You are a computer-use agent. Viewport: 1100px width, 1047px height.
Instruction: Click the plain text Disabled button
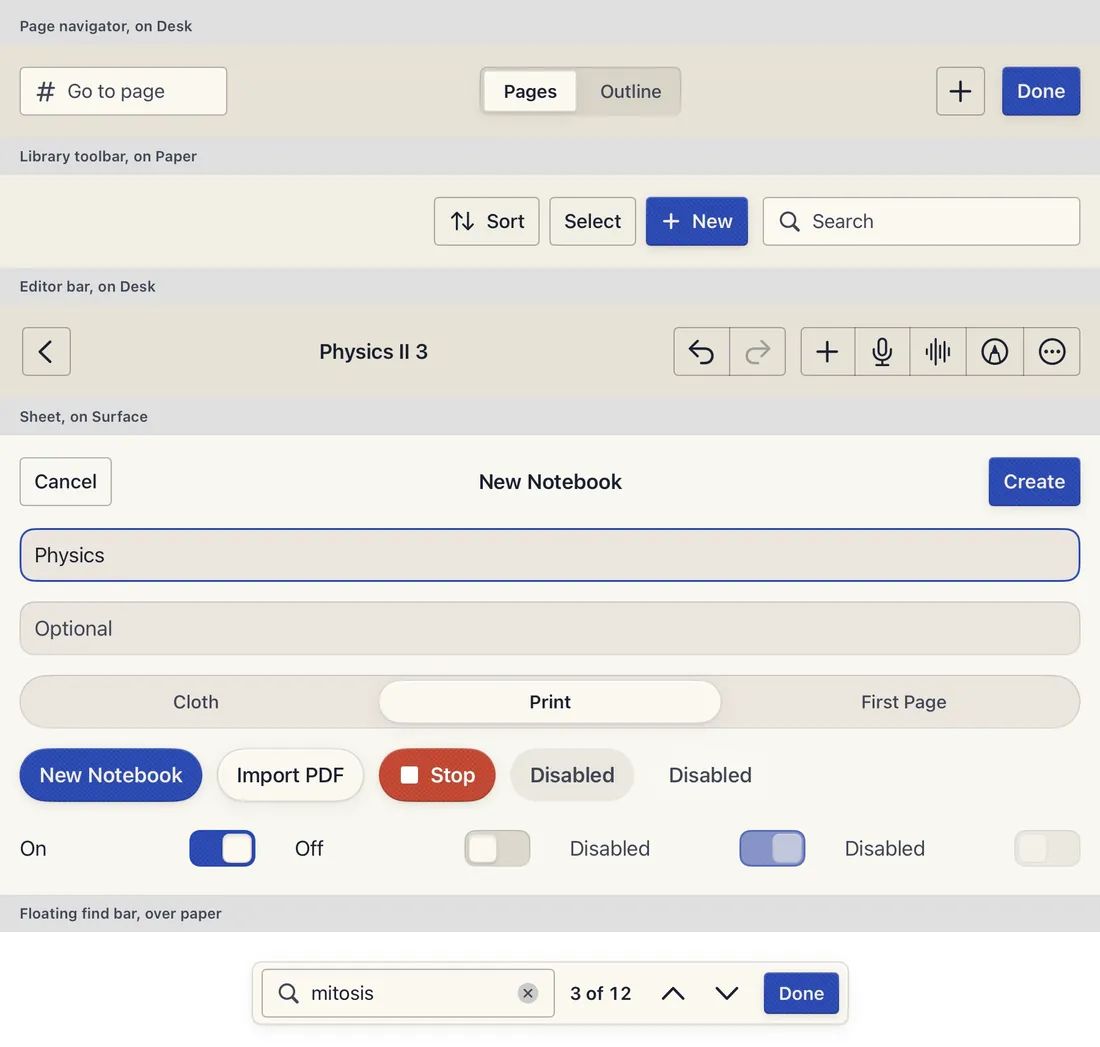710,775
